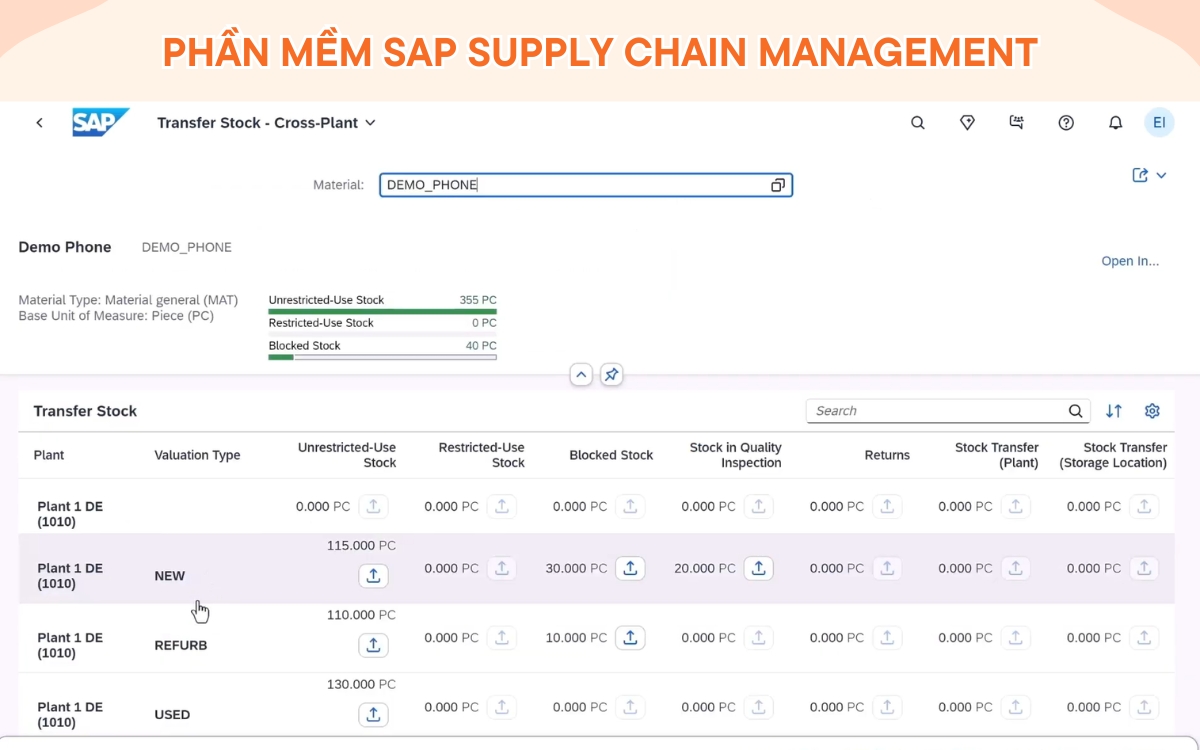Image resolution: width=1200 pixels, height=750 pixels.
Task: Transfer unrestricted stock for the REFURB row
Action: [x=373, y=645]
